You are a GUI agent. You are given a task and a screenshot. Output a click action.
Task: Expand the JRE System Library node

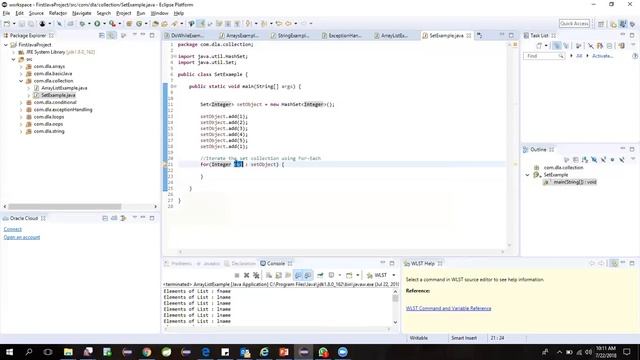(13, 52)
